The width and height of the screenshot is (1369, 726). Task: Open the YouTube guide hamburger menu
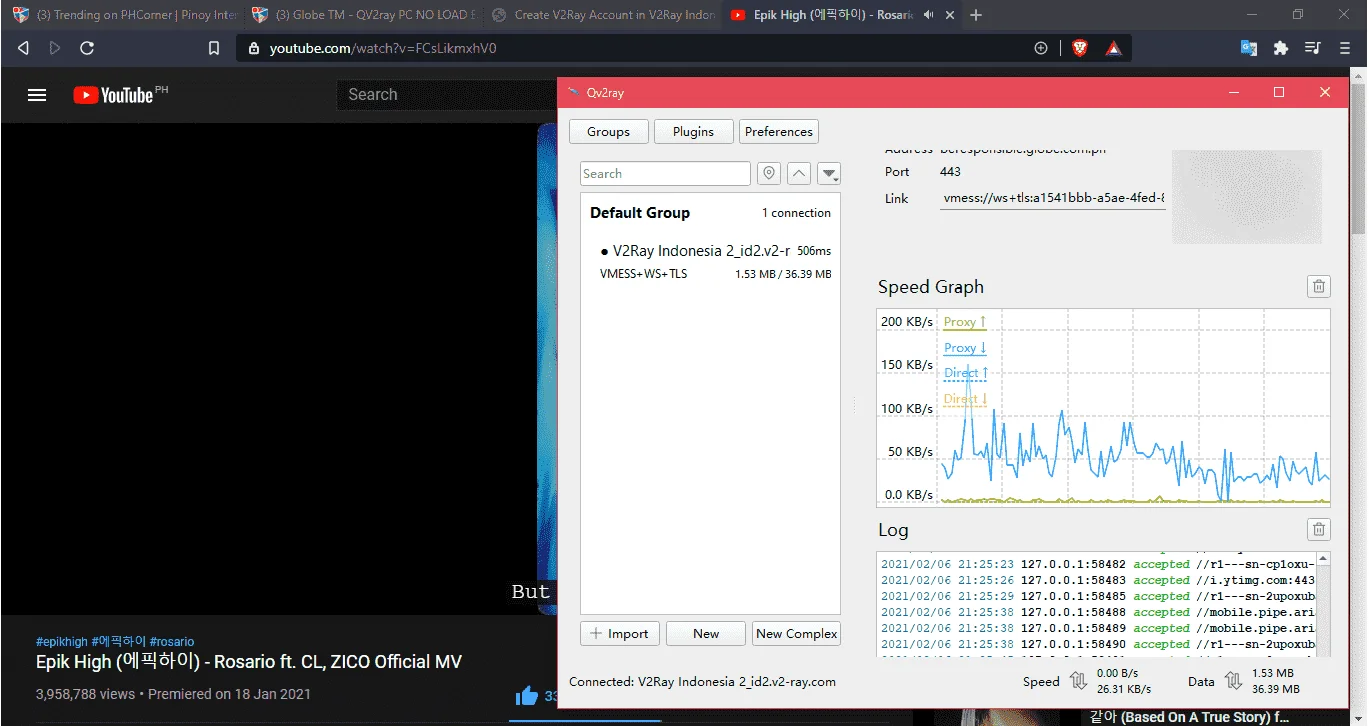point(37,95)
